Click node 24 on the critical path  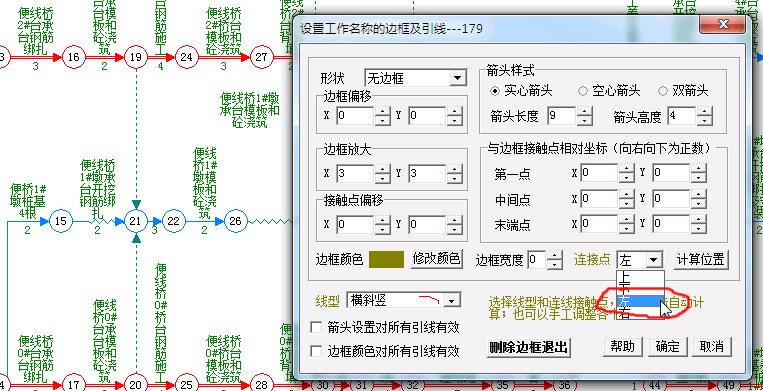(x=186, y=57)
